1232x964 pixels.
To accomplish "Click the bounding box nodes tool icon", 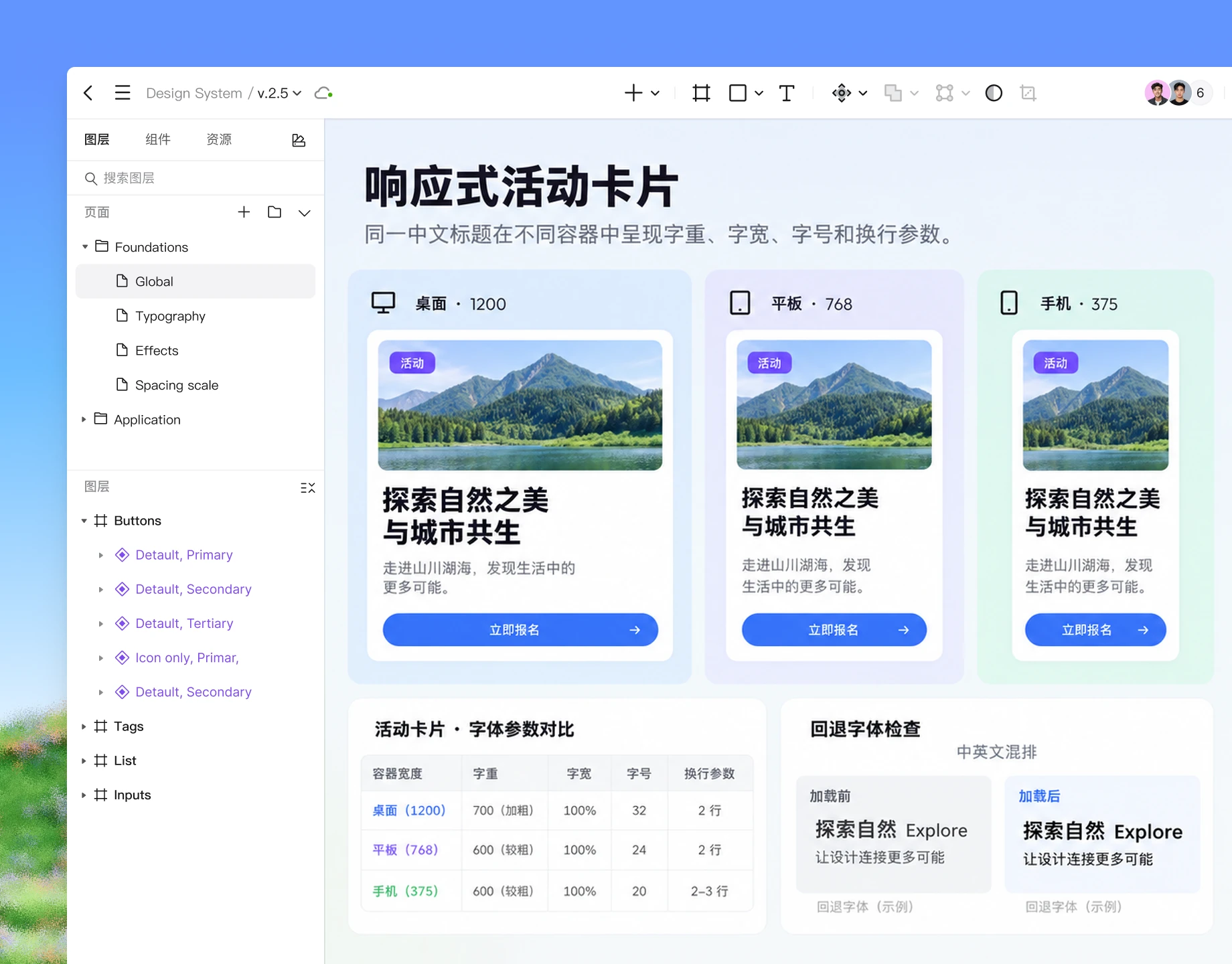I will pos(944,93).
